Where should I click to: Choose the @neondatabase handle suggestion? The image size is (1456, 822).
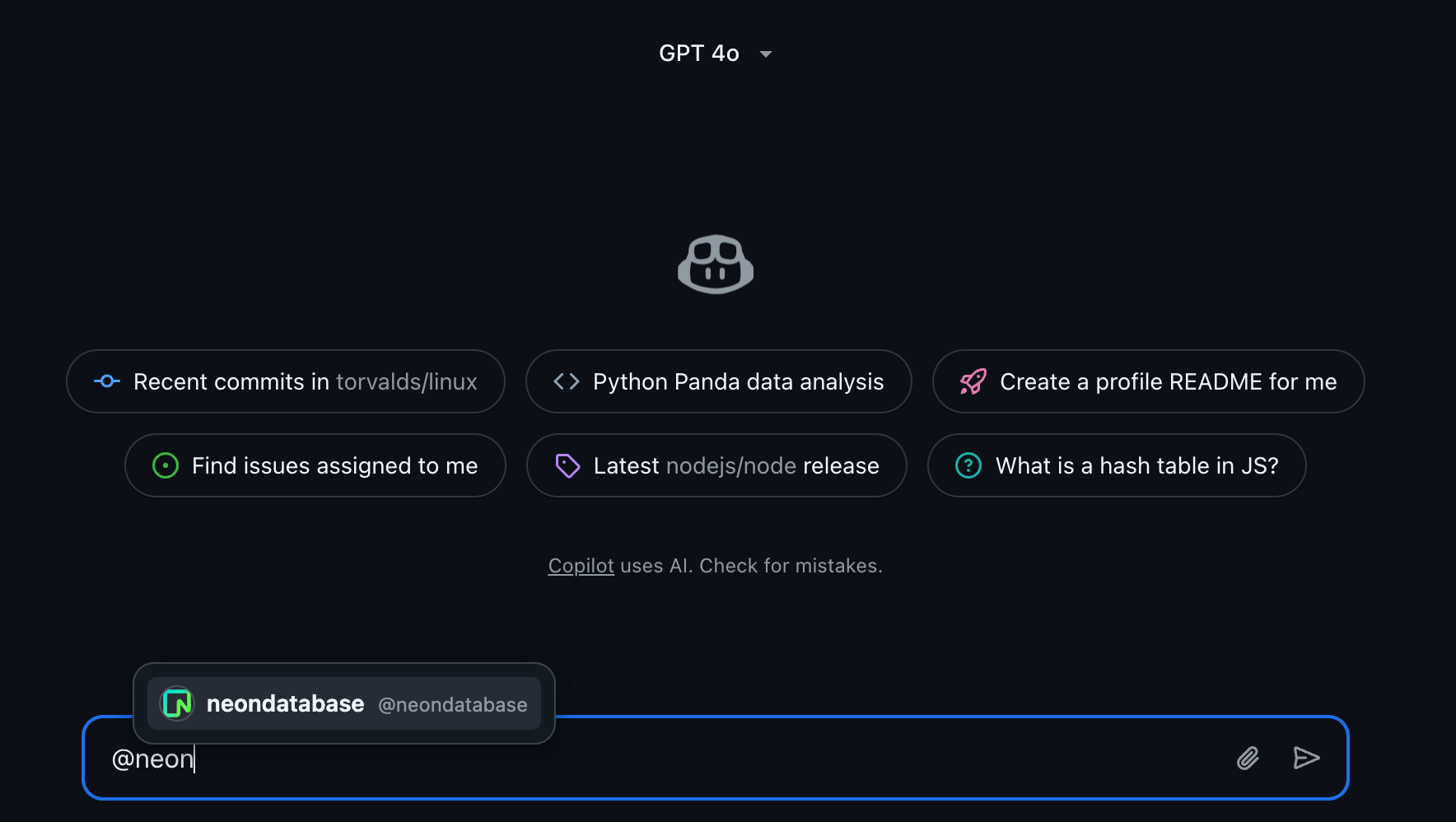click(x=452, y=705)
